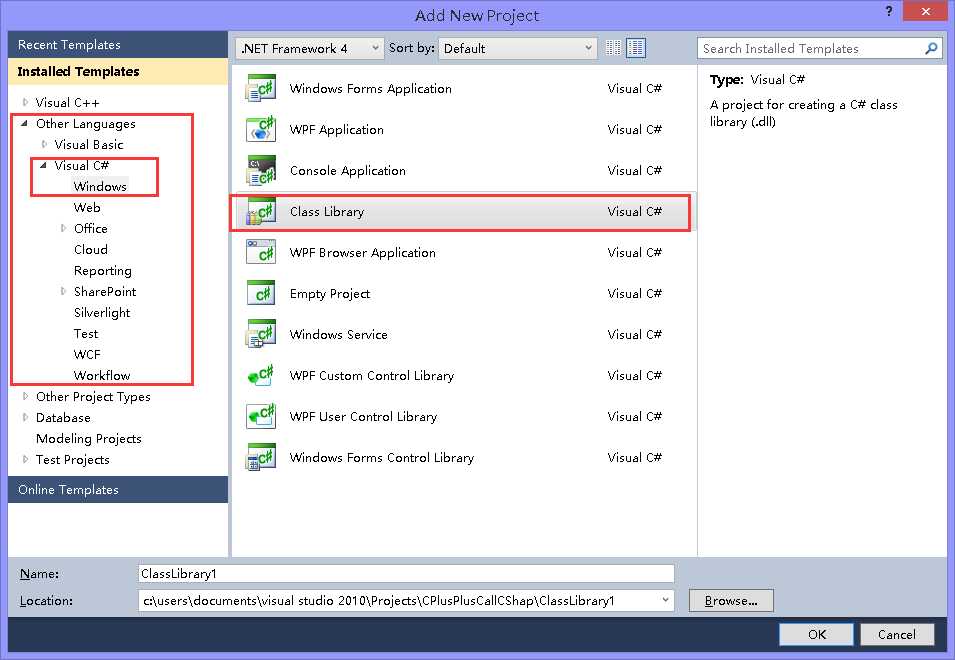
Task: Expand the Other Project Types node
Action: (x=25, y=396)
